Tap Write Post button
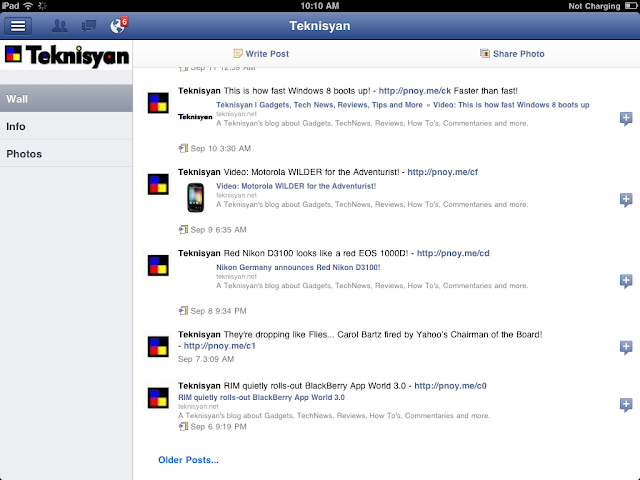This screenshot has height=480, width=640. [x=261, y=54]
